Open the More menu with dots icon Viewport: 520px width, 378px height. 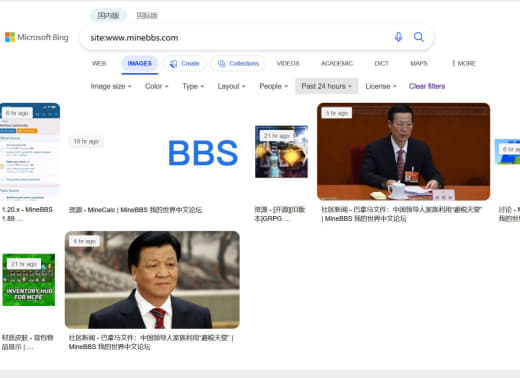(x=464, y=63)
